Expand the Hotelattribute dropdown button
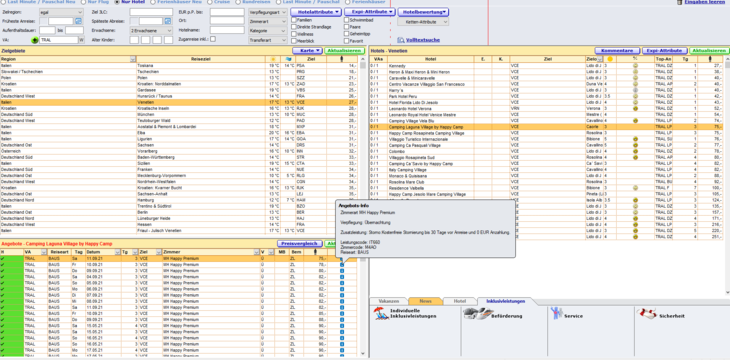This screenshot has width=730, height=360. coord(316,12)
